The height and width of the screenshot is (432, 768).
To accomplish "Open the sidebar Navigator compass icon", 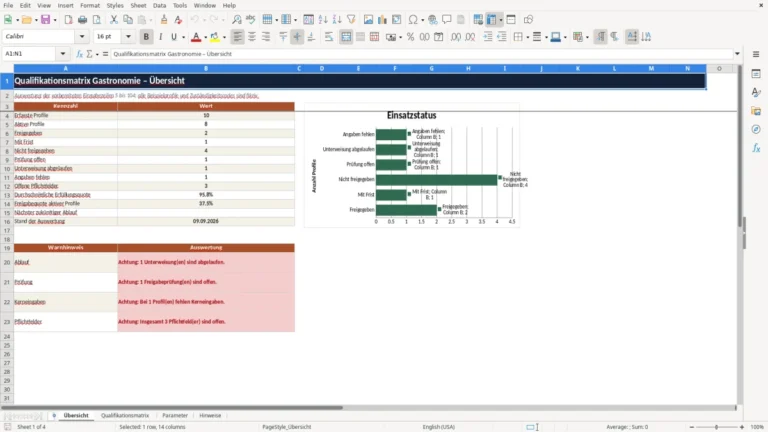I will [756, 129].
